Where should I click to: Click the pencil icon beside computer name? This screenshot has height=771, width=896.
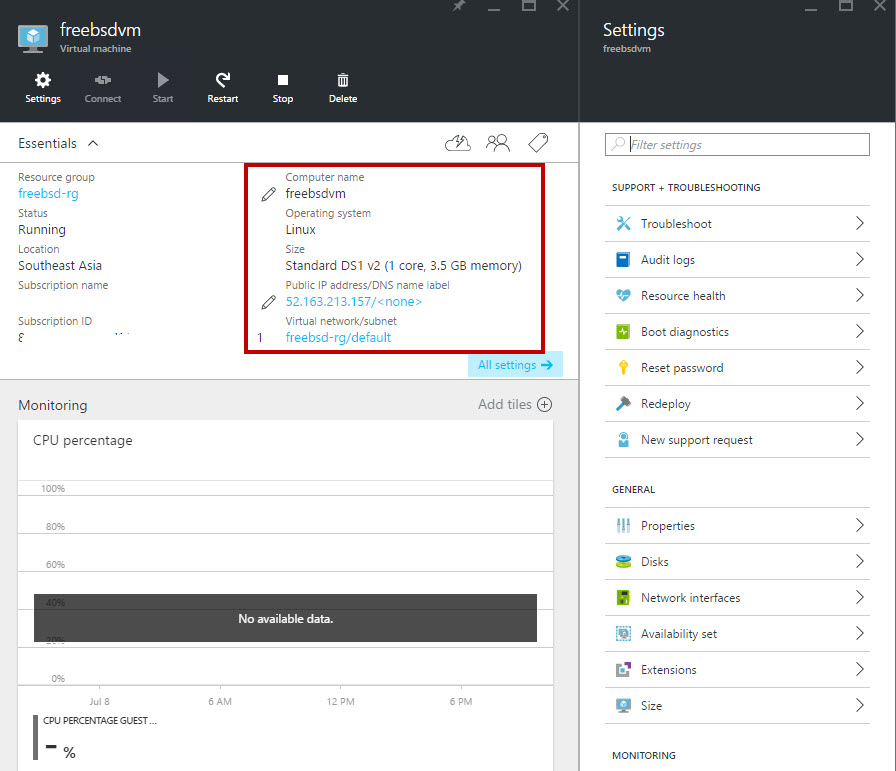coord(269,194)
